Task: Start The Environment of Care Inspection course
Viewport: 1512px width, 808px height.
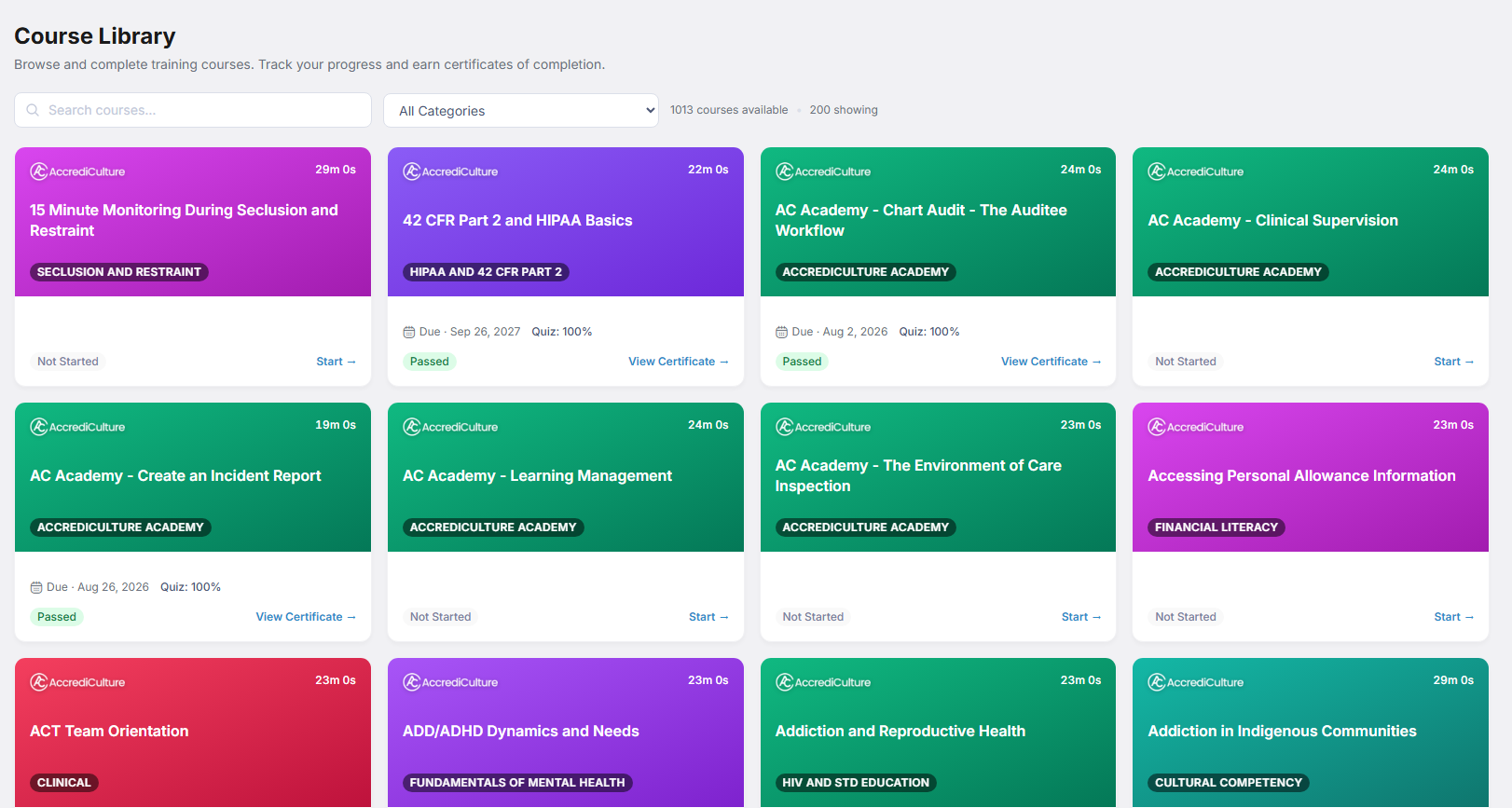Action: coord(1081,617)
